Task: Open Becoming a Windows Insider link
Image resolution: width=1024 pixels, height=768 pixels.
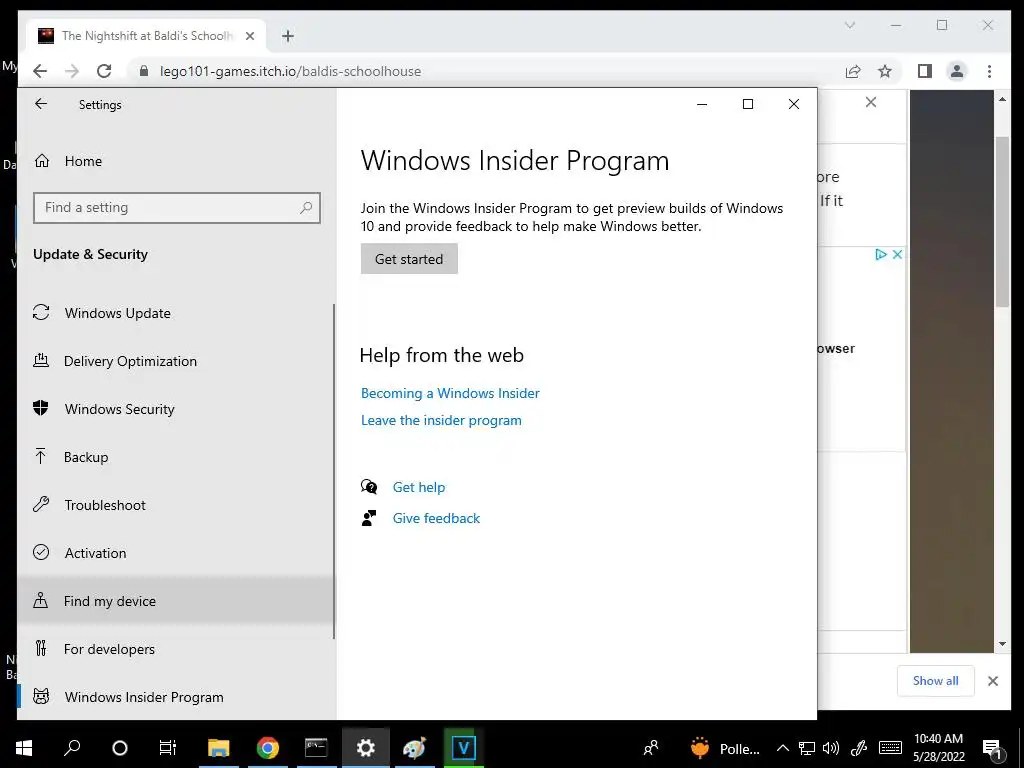Action: 450,393
